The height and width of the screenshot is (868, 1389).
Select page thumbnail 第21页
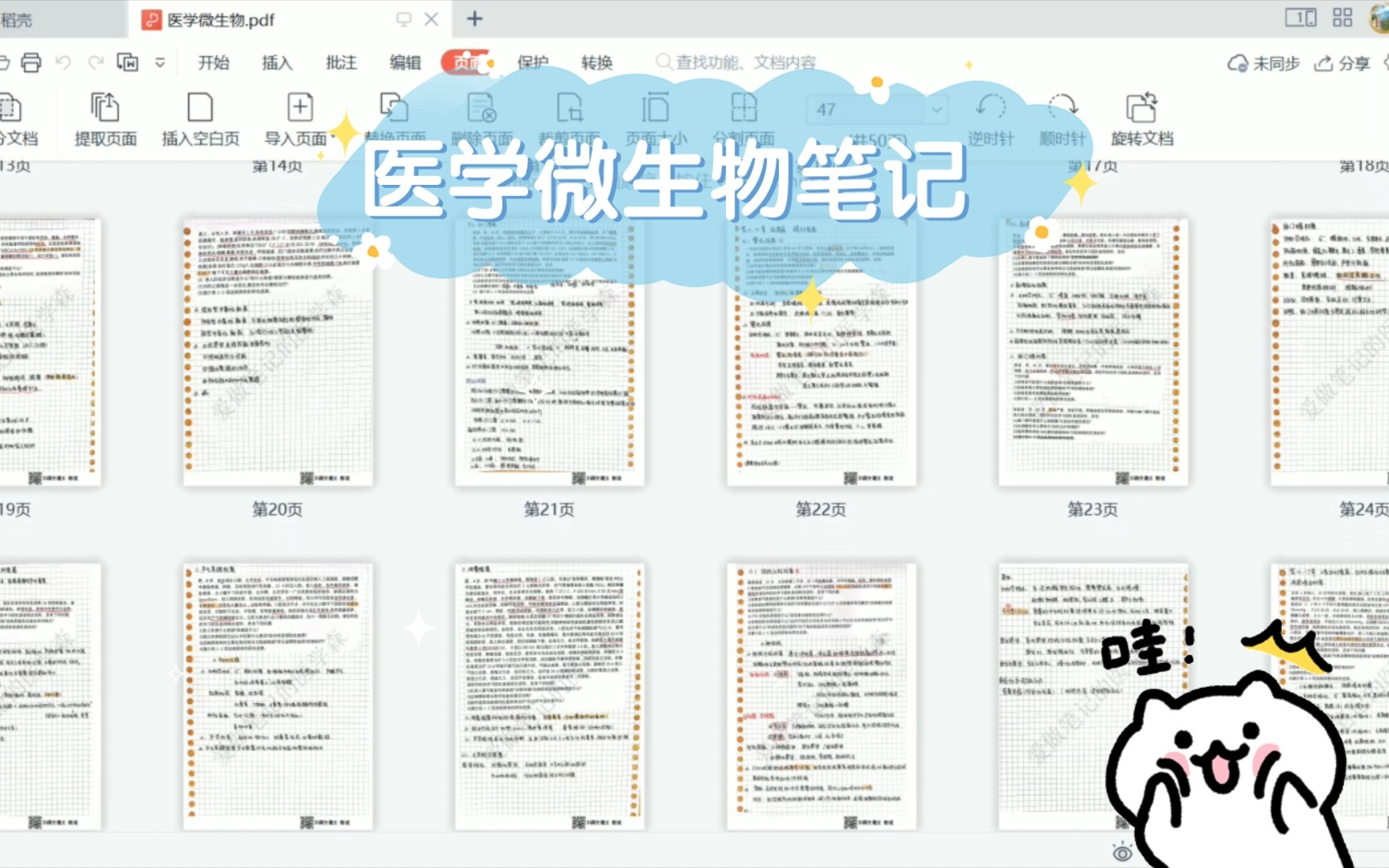click(549, 352)
